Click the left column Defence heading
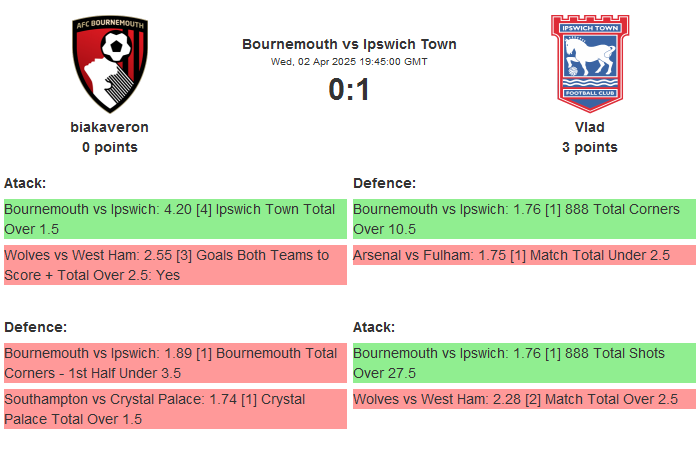Viewport: 700px width, 460px height. coord(35,327)
